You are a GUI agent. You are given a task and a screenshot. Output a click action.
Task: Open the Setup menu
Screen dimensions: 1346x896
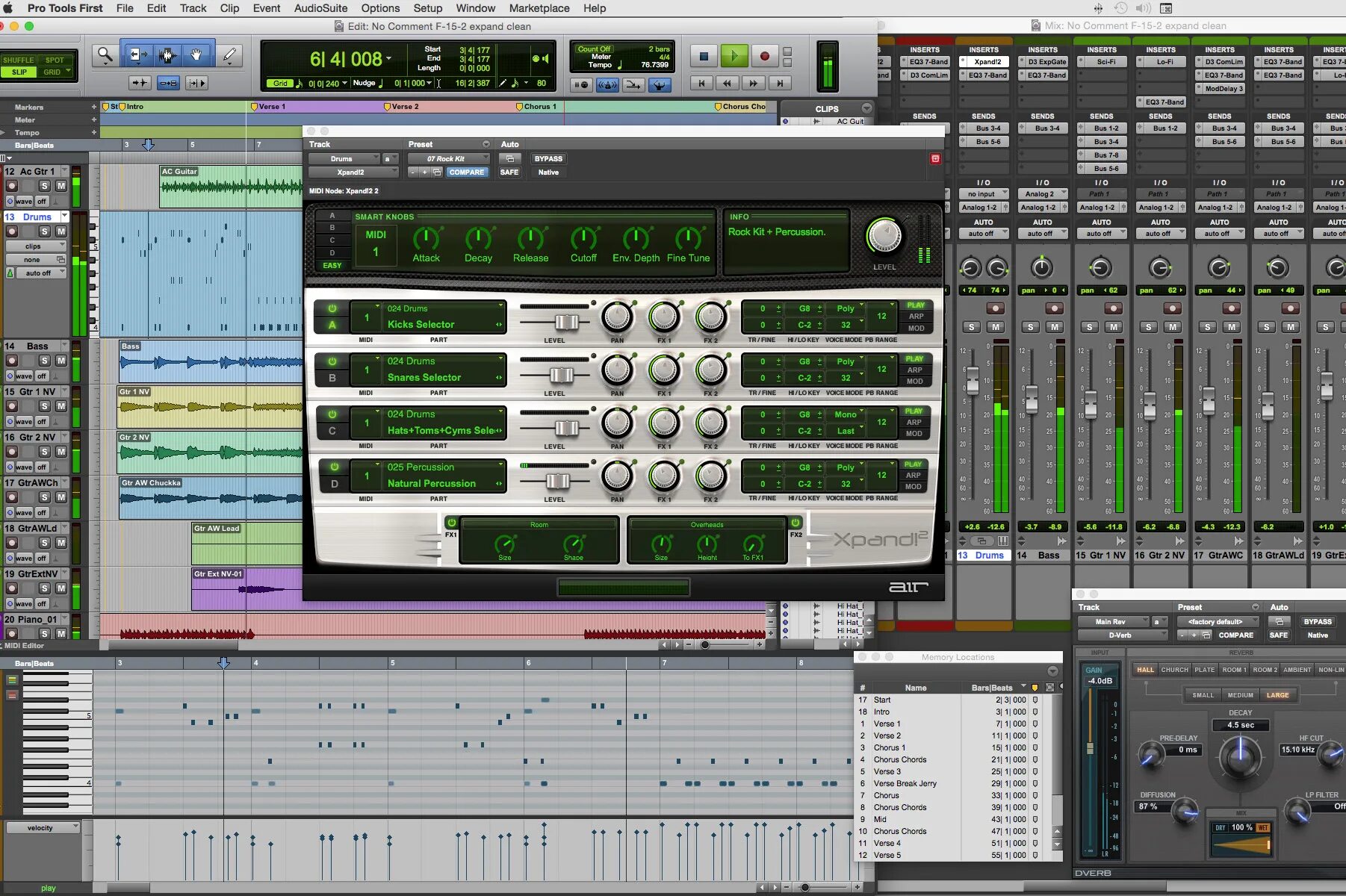428,8
